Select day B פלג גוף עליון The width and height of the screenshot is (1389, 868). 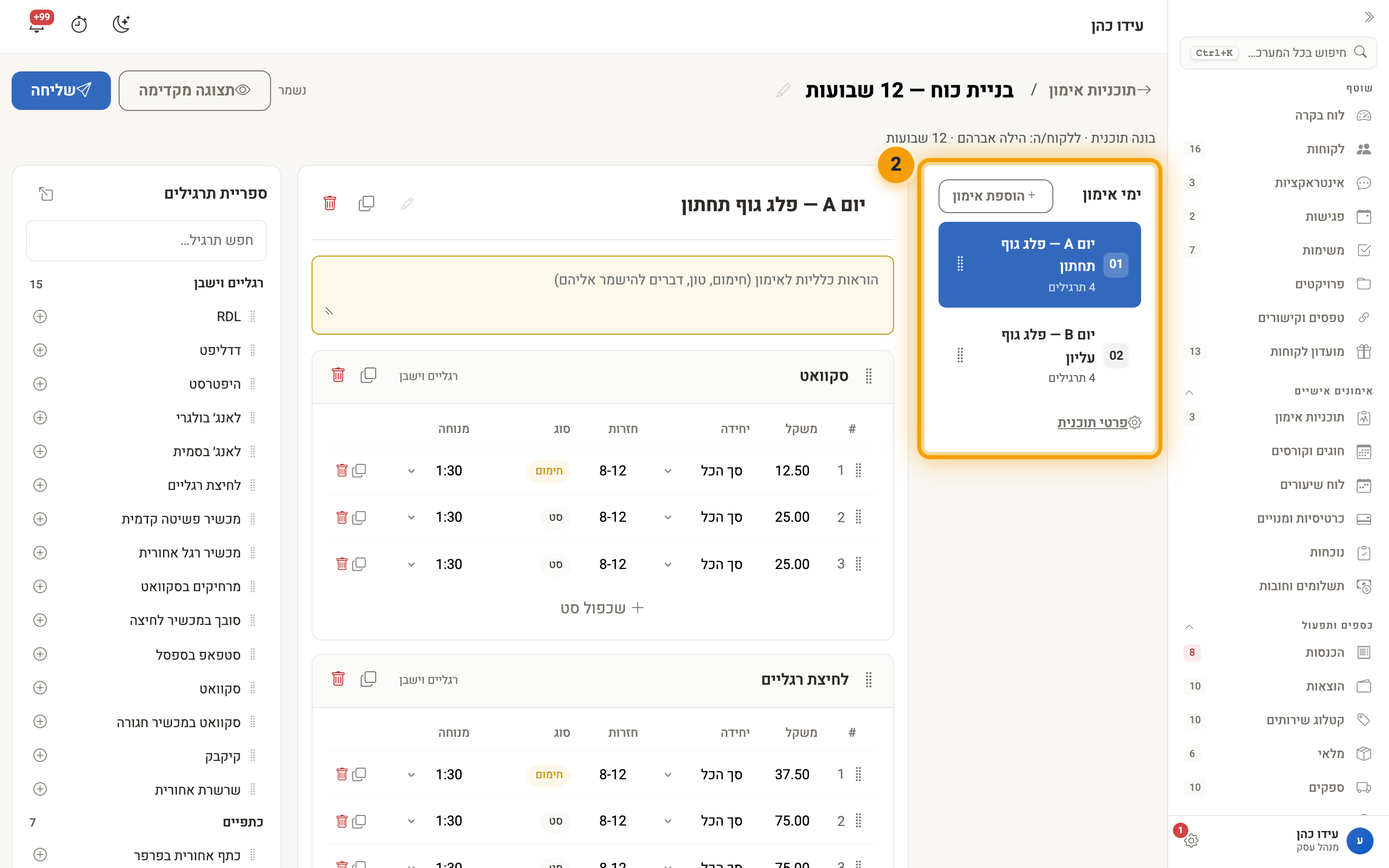point(1039,356)
